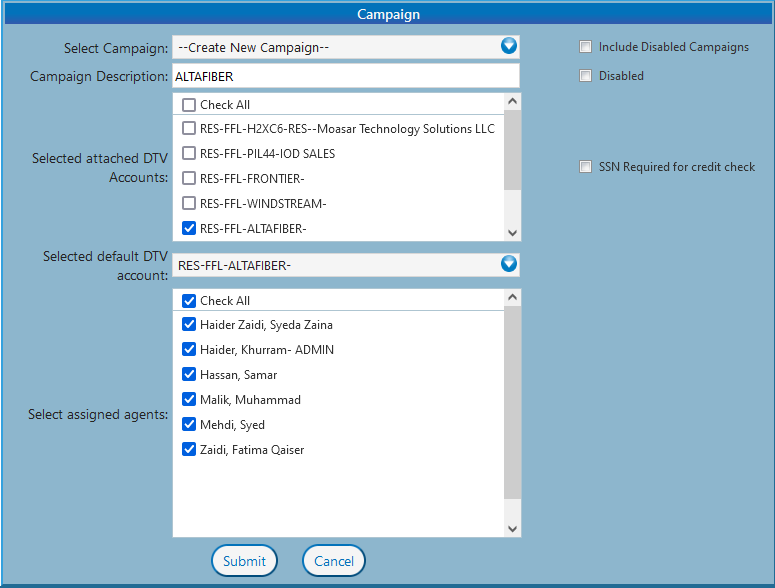Uncheck agent Hassan, Samar
This screenshot has width=775, height=588.
coord(189,375)
